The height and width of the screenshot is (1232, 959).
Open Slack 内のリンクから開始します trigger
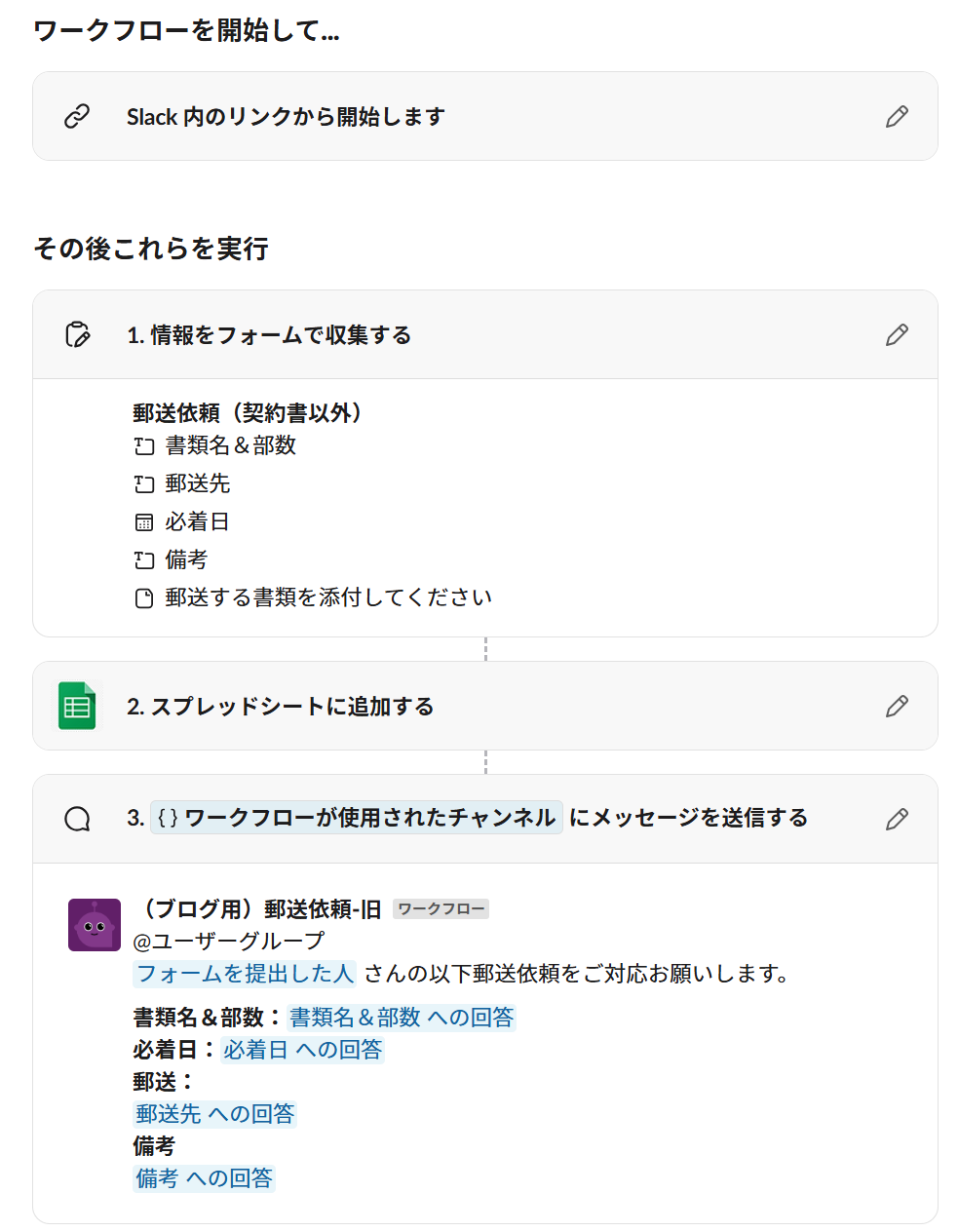(286, 117)
